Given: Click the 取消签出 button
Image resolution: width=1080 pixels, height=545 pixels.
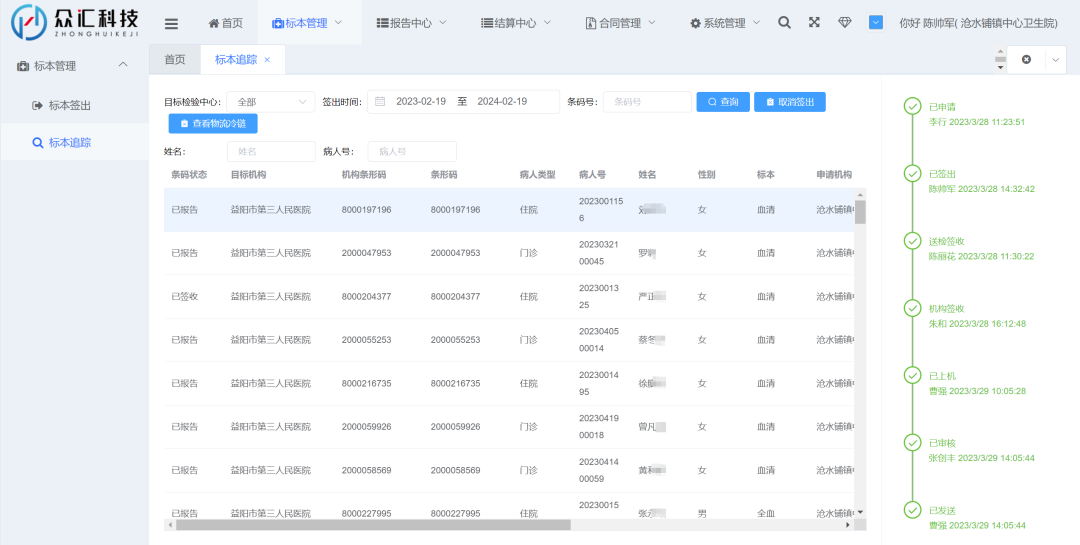Looking at the screenshot, I should 790,101.
